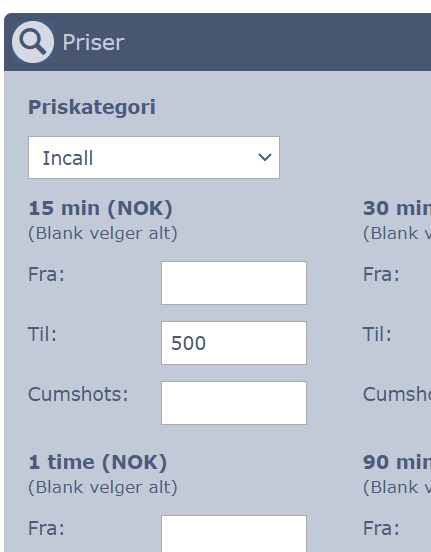The width and height of the screenshot is (431, 552).
Task: Click the Fra label in 30 min column
Action: [x=381, y=274]
